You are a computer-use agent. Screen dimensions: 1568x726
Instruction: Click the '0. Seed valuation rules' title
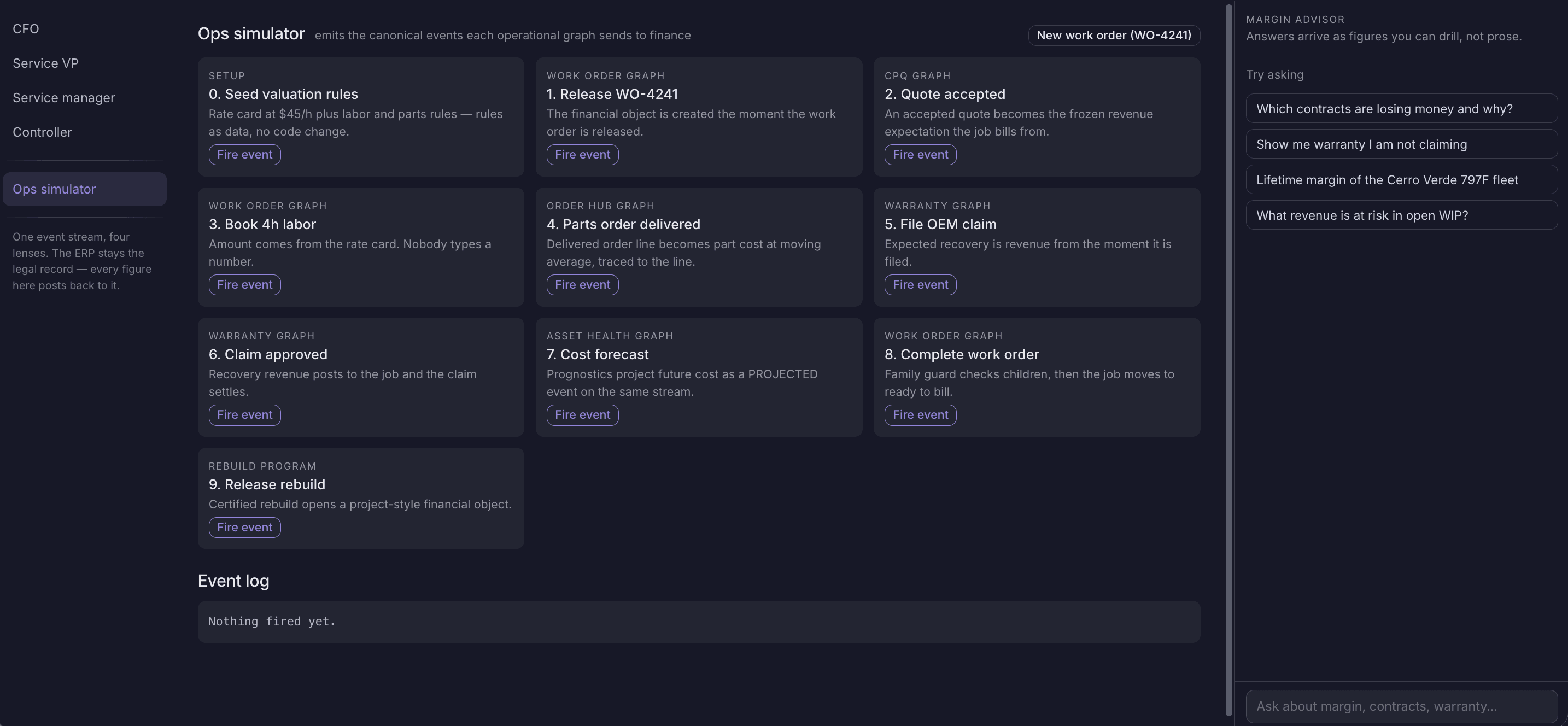(283, 95)
